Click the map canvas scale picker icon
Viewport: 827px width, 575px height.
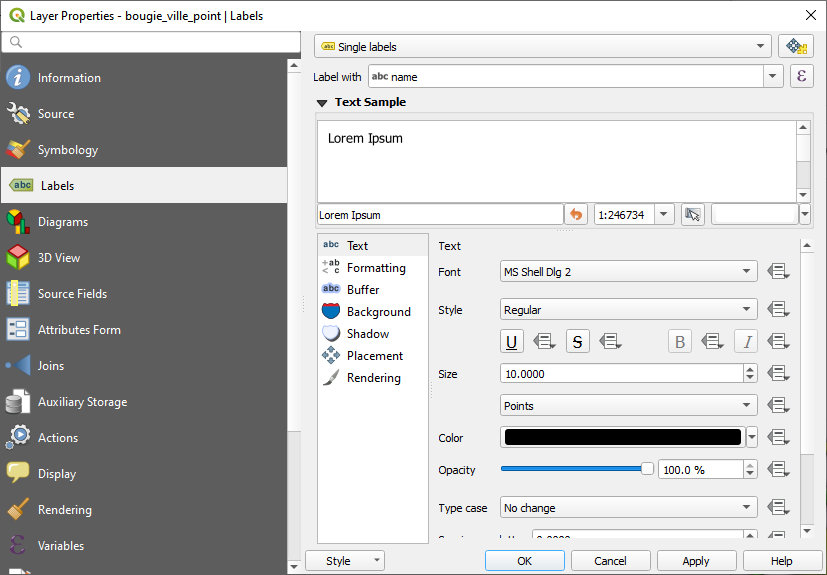coord(692,215)
